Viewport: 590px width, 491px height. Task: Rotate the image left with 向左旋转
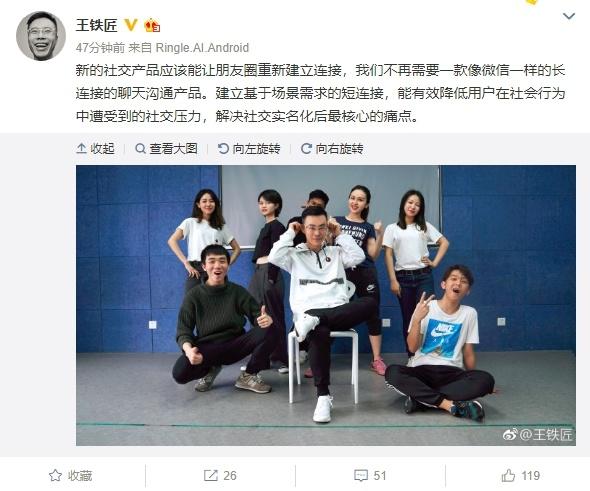[x=249, y=149]
